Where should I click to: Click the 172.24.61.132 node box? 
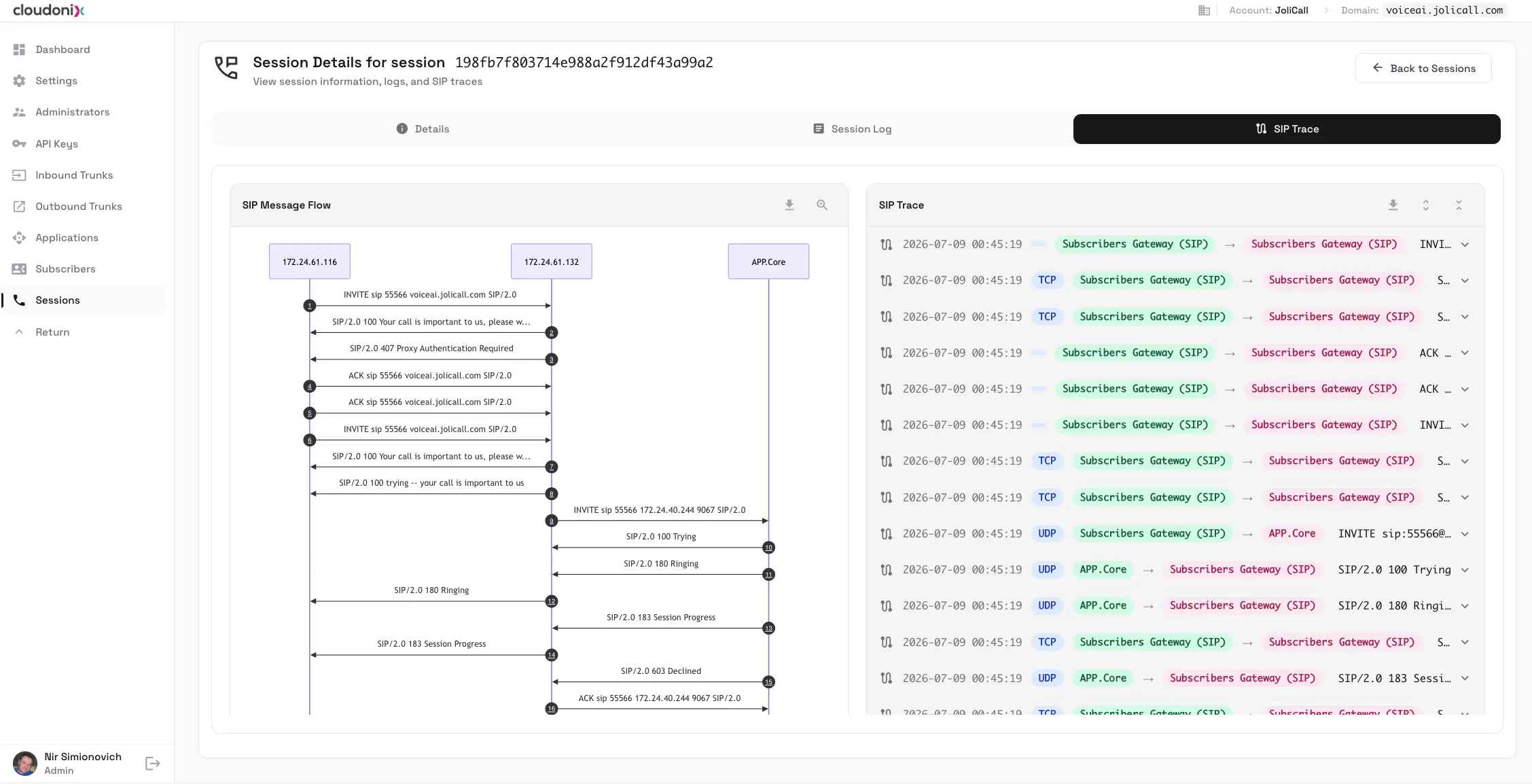point(552,262)
